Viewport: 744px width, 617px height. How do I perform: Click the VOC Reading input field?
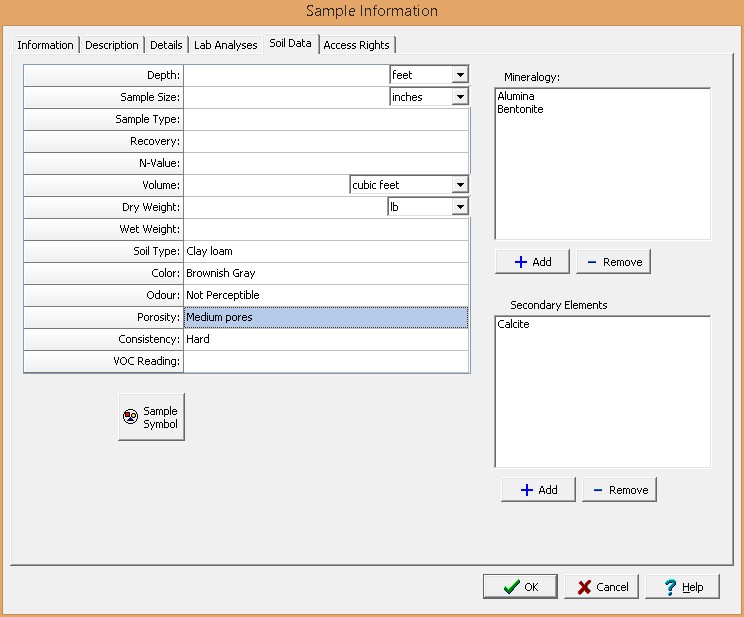[325, 361]
